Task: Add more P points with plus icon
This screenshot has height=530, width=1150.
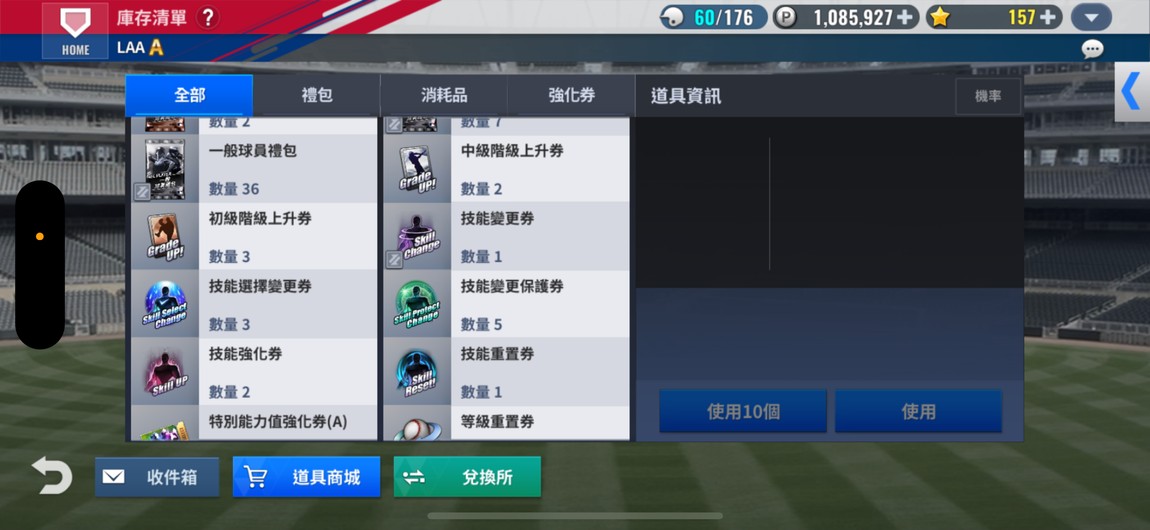Action: click(x=907, y=18)
